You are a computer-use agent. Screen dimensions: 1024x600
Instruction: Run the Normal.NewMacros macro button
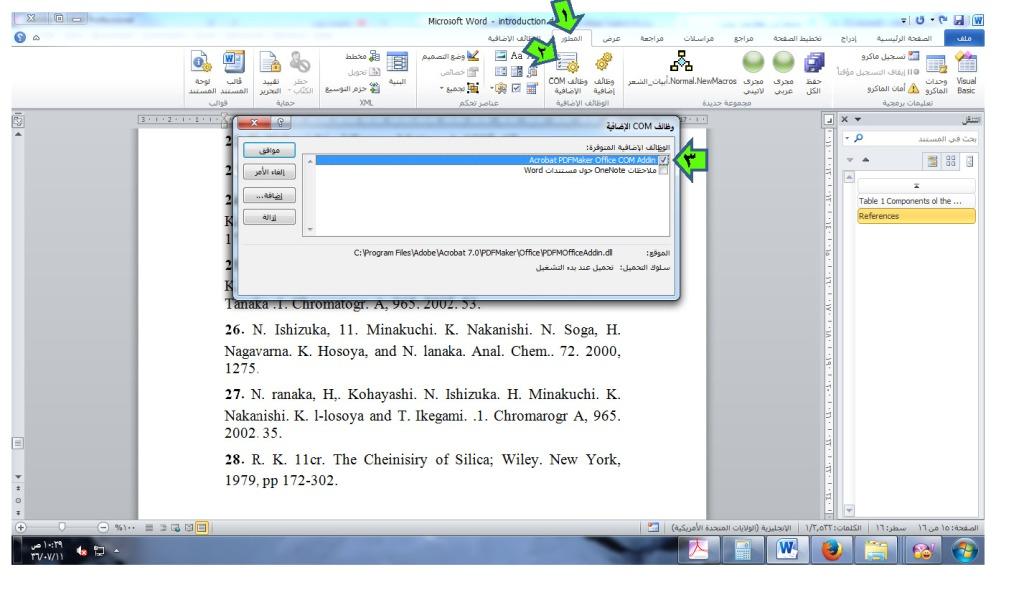tap(682, 69)
